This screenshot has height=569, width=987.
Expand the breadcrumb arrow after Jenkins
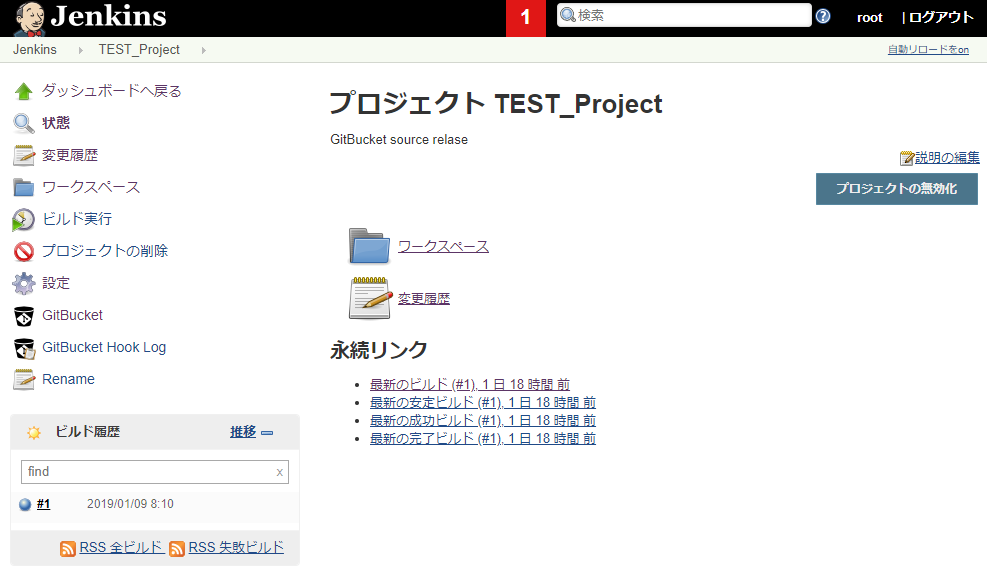80,50
